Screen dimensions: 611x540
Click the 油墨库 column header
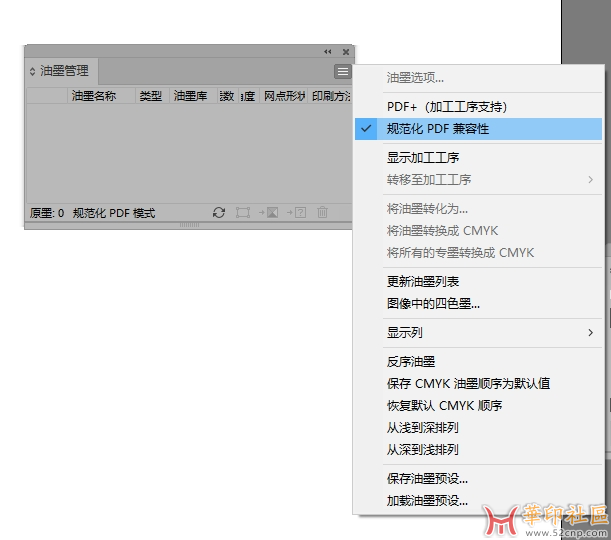[x=193, y=96]
